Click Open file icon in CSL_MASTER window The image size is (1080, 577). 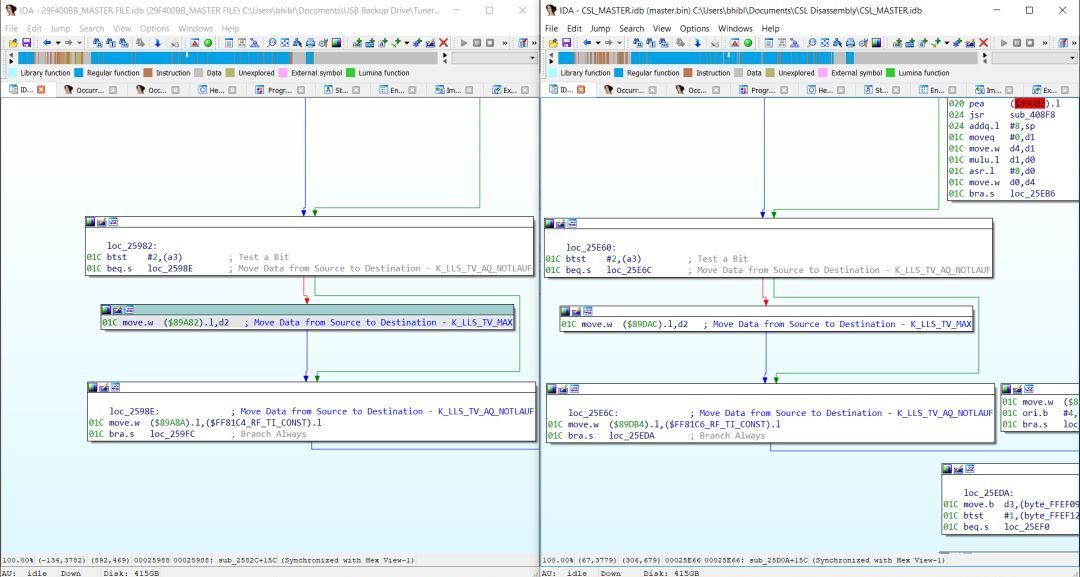pyautogui.click(x=553, y=43)
